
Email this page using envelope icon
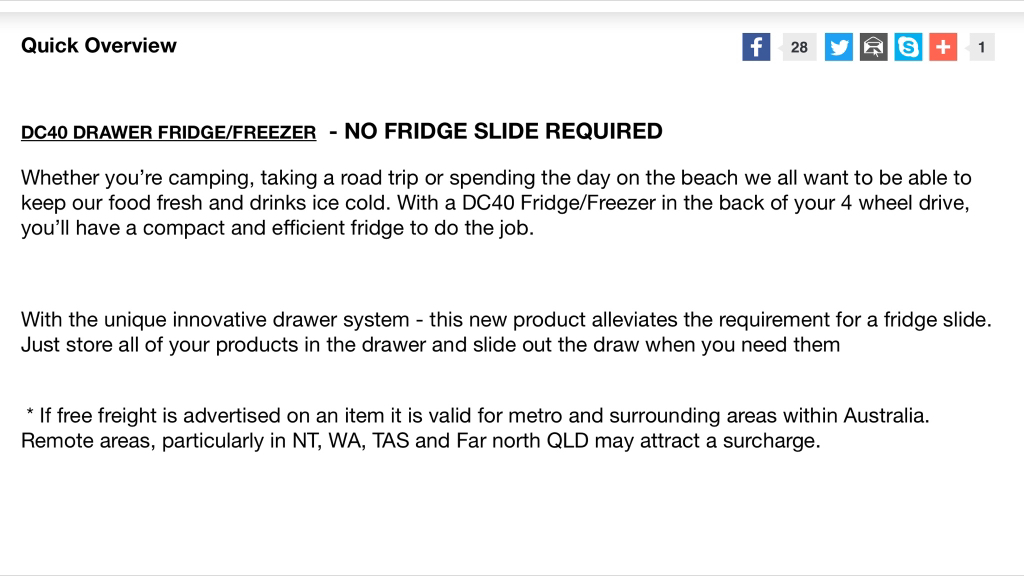click(874, 47)
